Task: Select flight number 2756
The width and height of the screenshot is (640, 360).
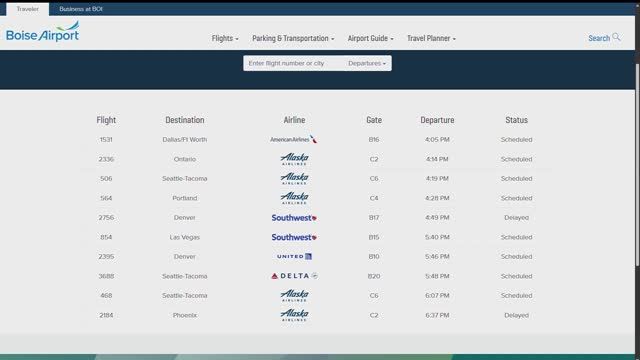Action: 106,218
